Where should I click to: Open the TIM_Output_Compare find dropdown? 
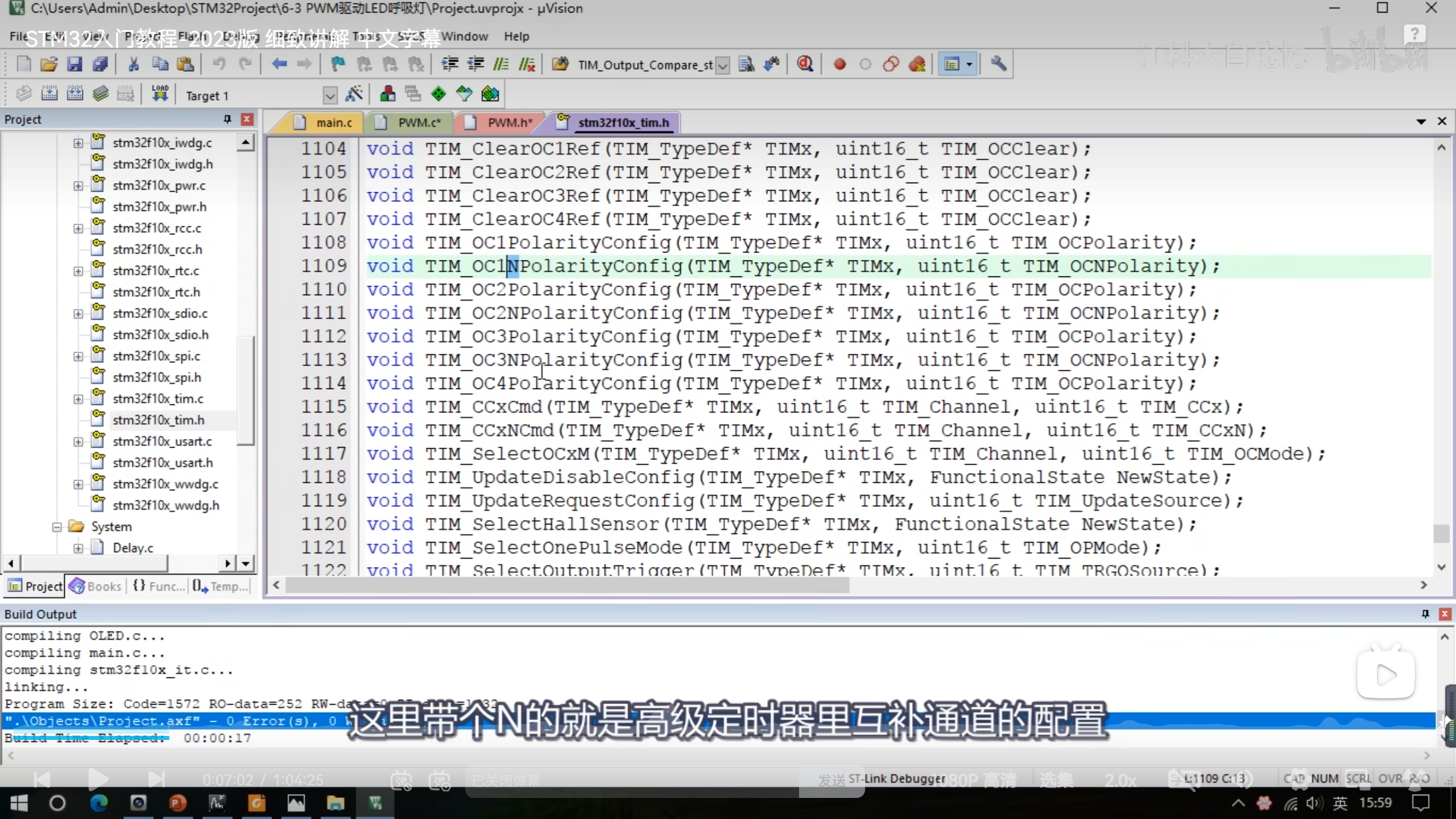[722, 65]
